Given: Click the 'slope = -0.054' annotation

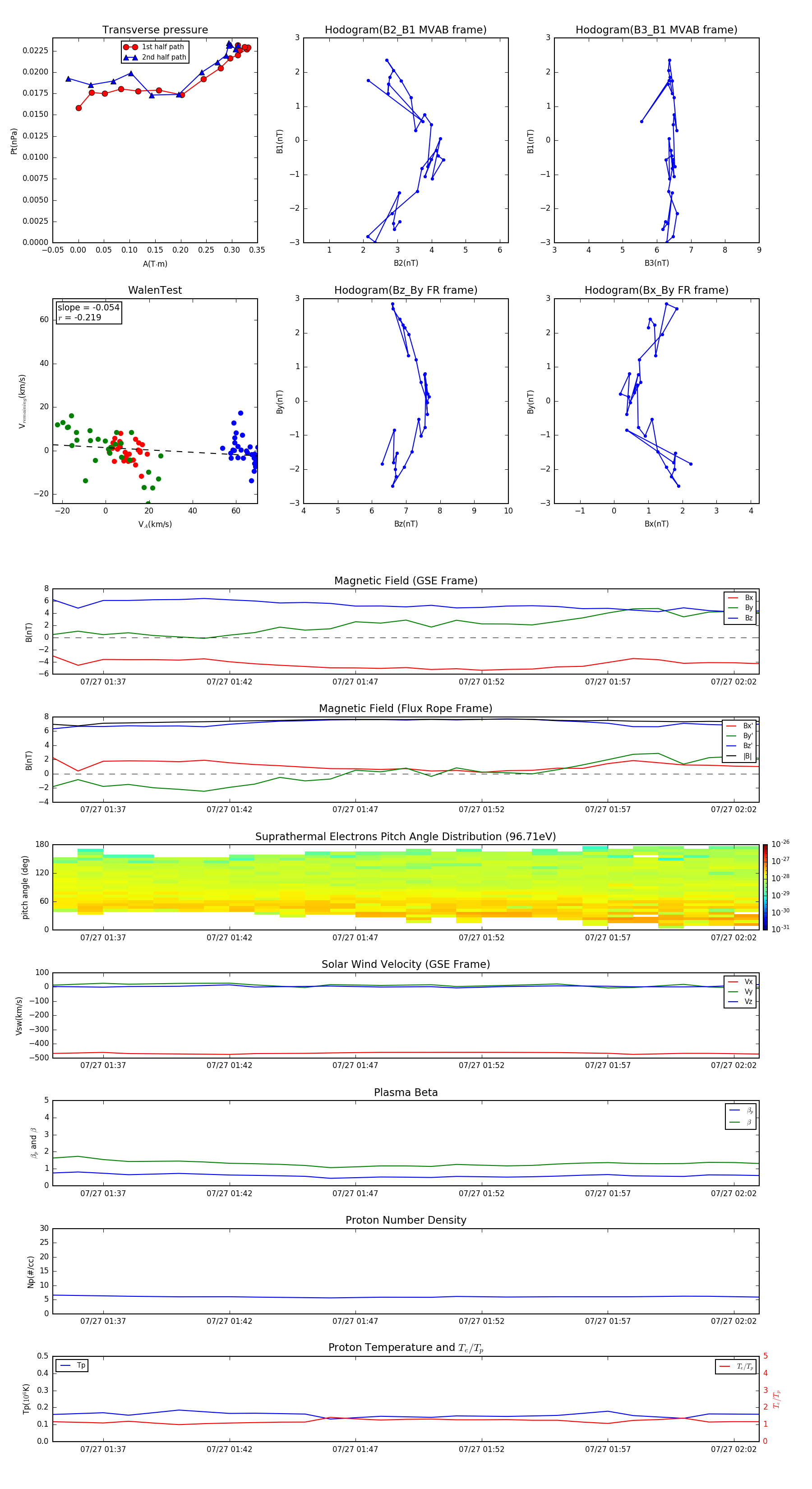Looking at the screenshot, I should [x=88, y=308].
